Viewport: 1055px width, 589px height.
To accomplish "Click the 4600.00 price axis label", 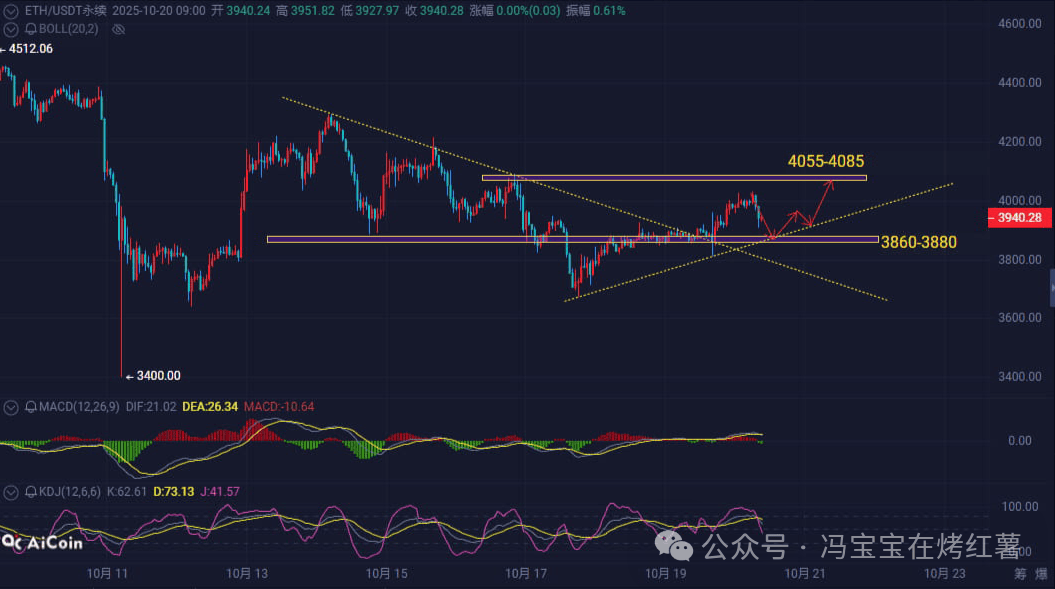I will [x=1020, y=24].
